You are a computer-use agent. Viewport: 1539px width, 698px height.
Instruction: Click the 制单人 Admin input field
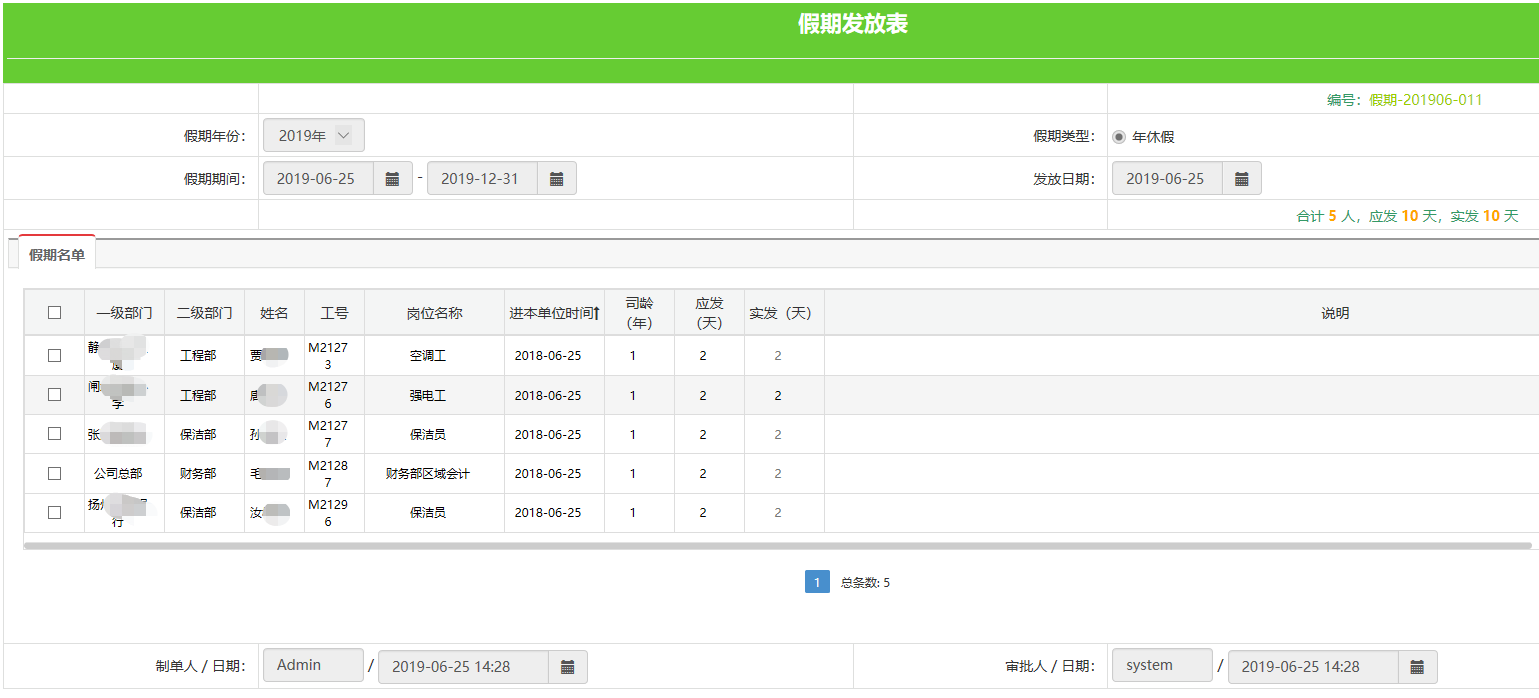(x=313, y=666)
